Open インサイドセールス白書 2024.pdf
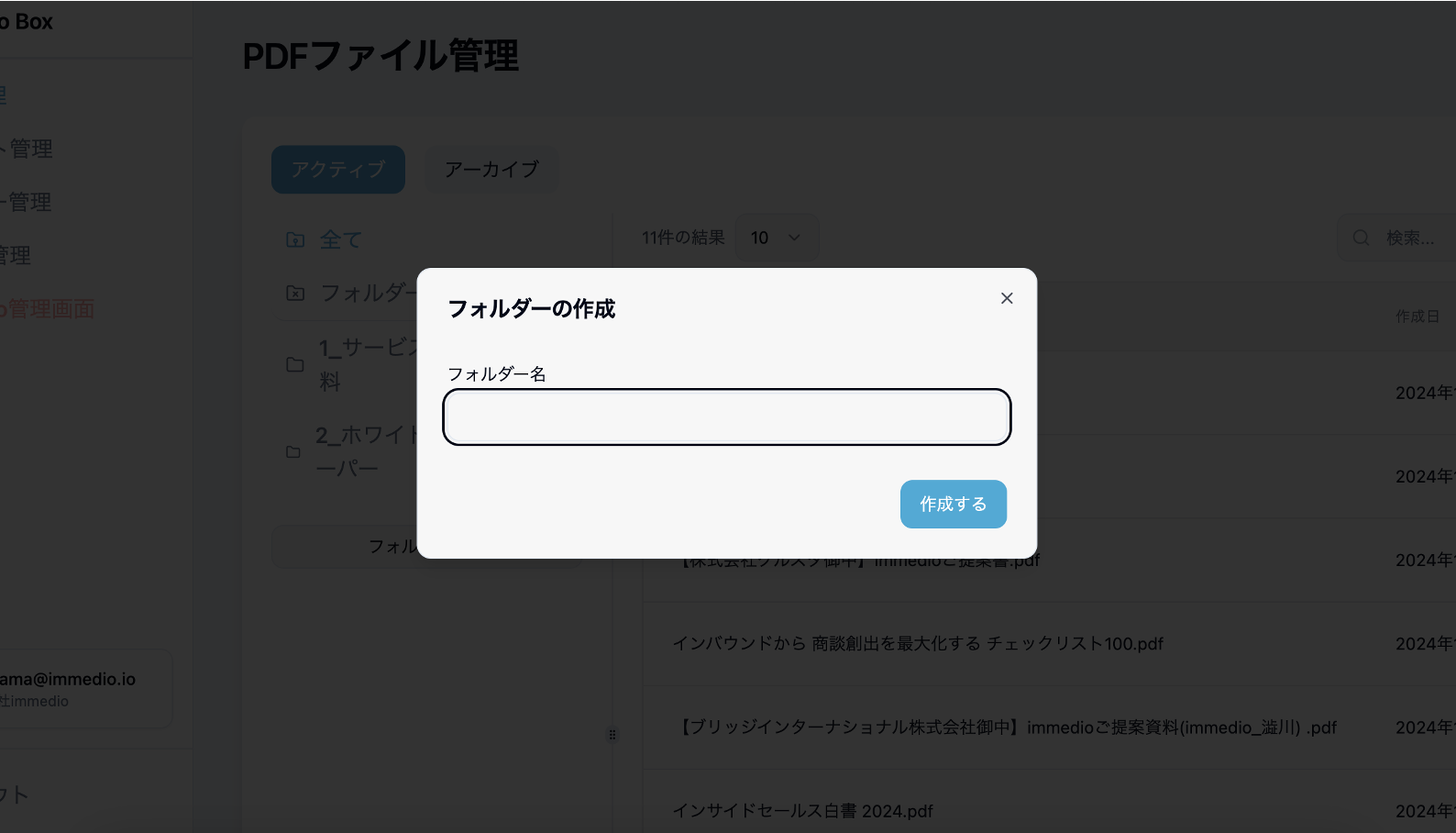Image resolution: width=1456 pixels, height=833 pixels. click(802, 811)
